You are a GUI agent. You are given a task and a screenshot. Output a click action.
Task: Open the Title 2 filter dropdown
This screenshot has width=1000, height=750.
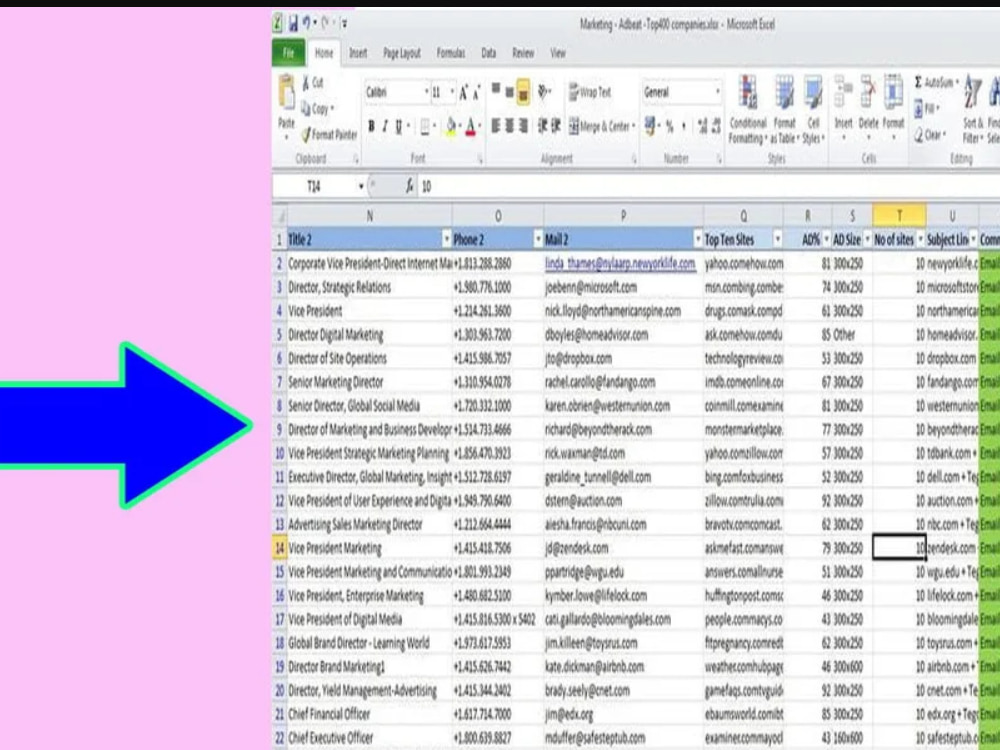coord(446,240)
